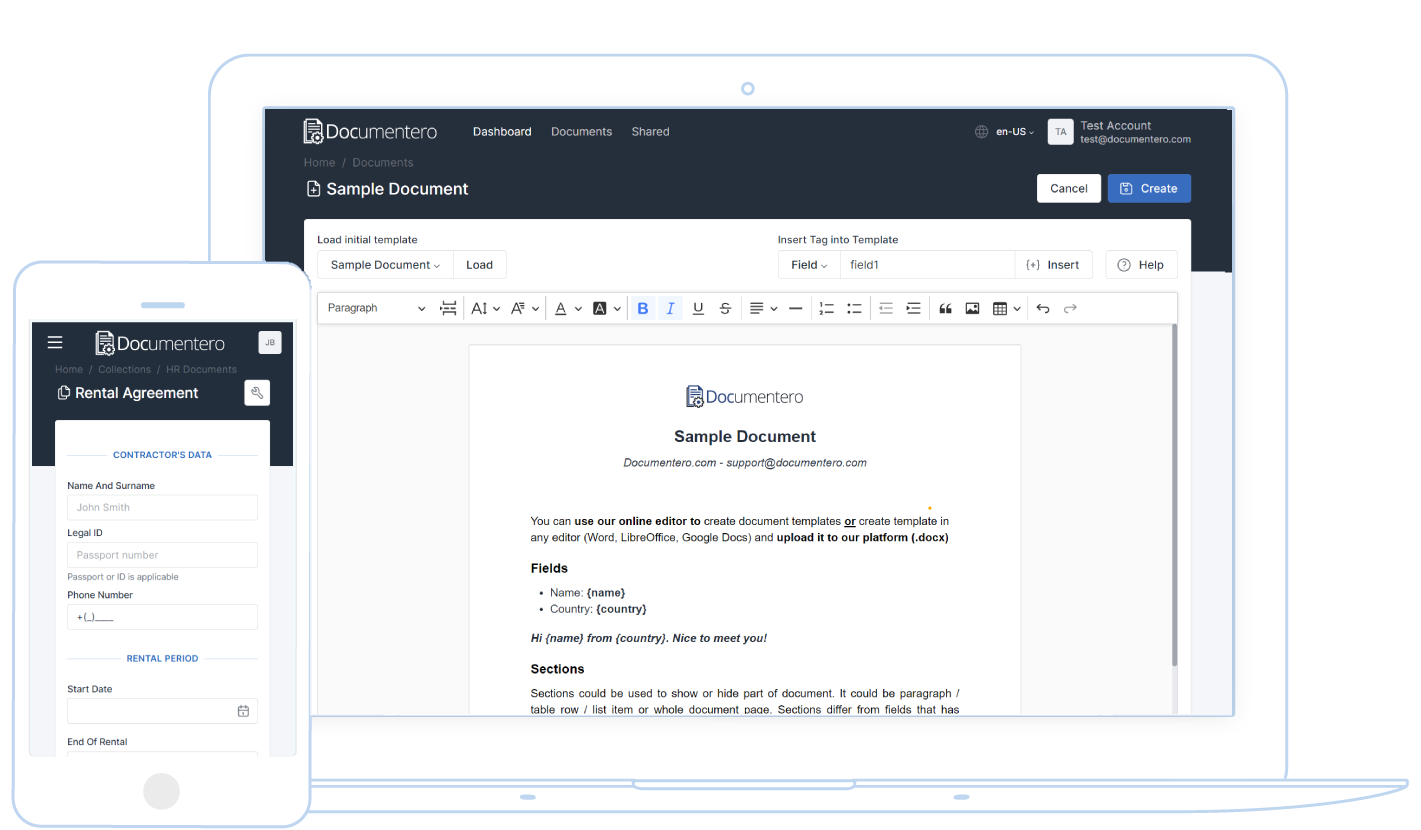Open the Paragraph heading dropdown
The height and width of the screenshot is (830, 1421).
tap(376, 309)
